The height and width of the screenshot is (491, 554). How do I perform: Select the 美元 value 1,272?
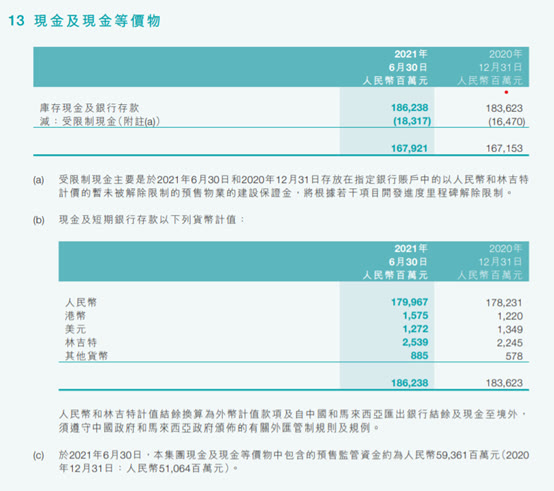[x=415, y=329]
